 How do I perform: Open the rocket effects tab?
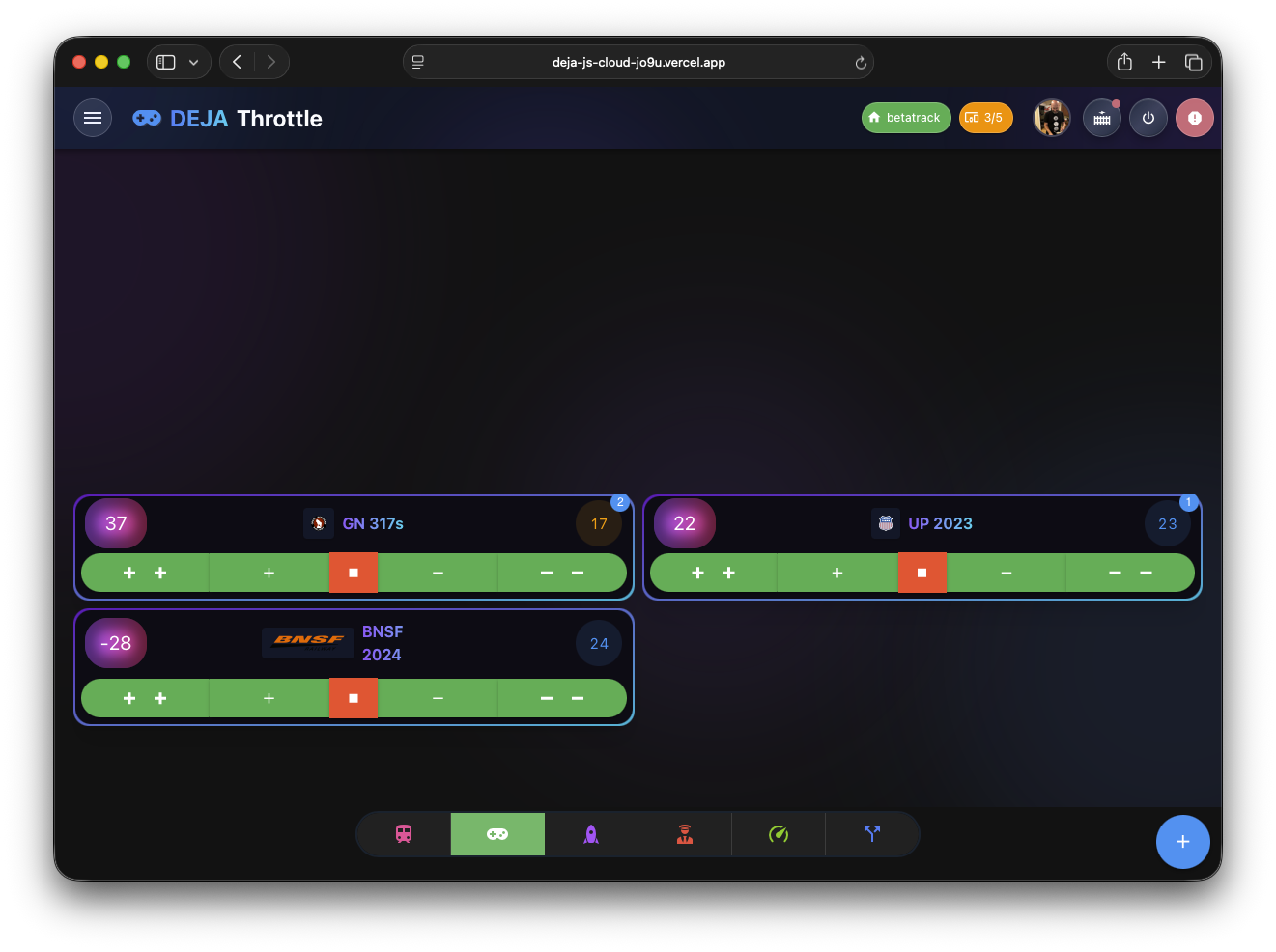coord(591,834)
